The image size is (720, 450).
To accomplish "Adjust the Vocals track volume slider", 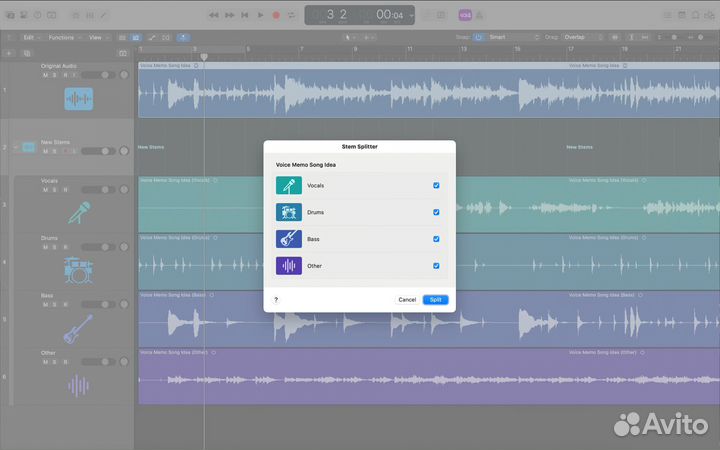I will pyautogui.click(x=98, y=190).
